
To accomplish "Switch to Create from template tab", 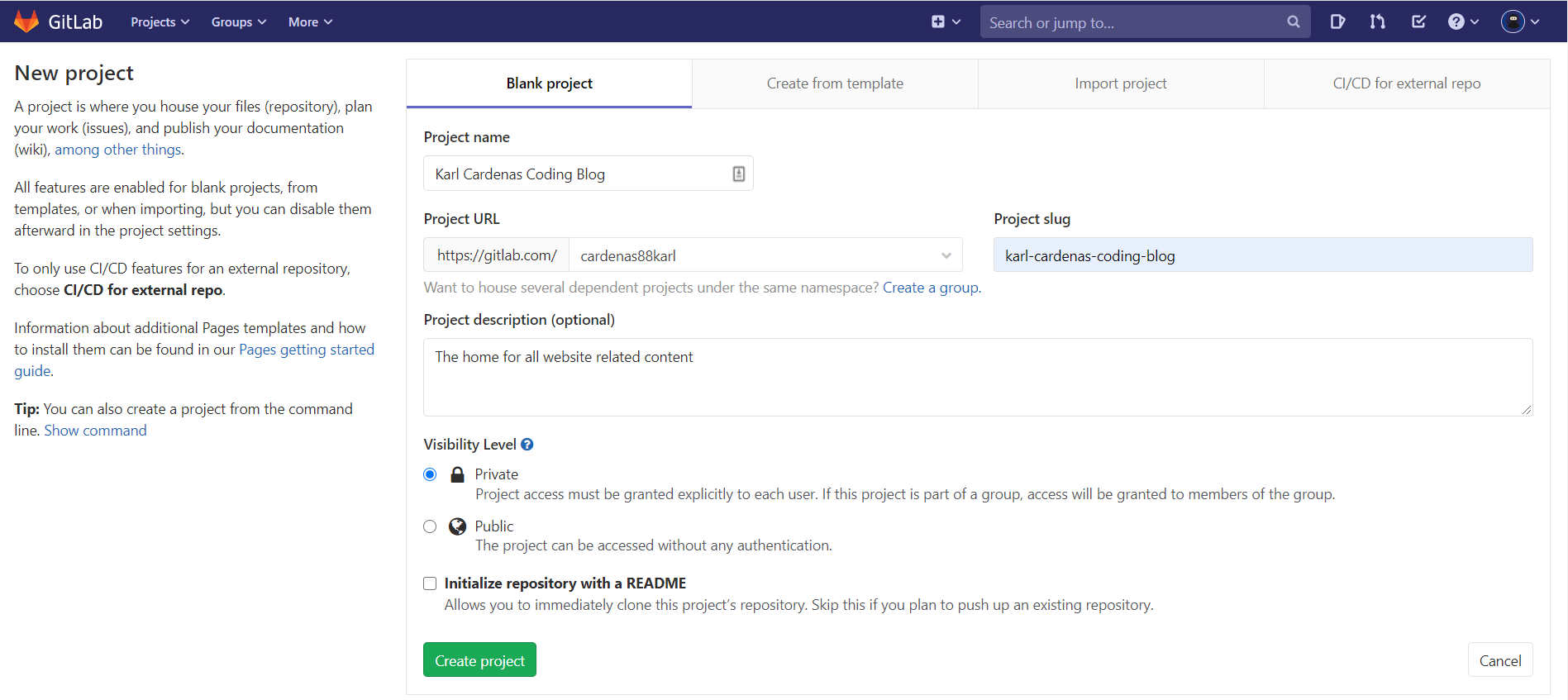I will click(x=835, y=83).
